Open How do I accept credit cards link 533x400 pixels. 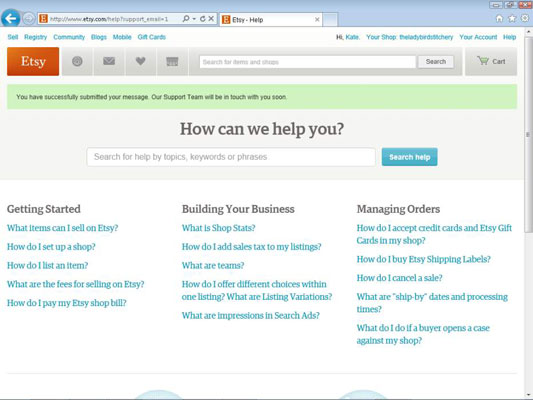click(434, 234)
